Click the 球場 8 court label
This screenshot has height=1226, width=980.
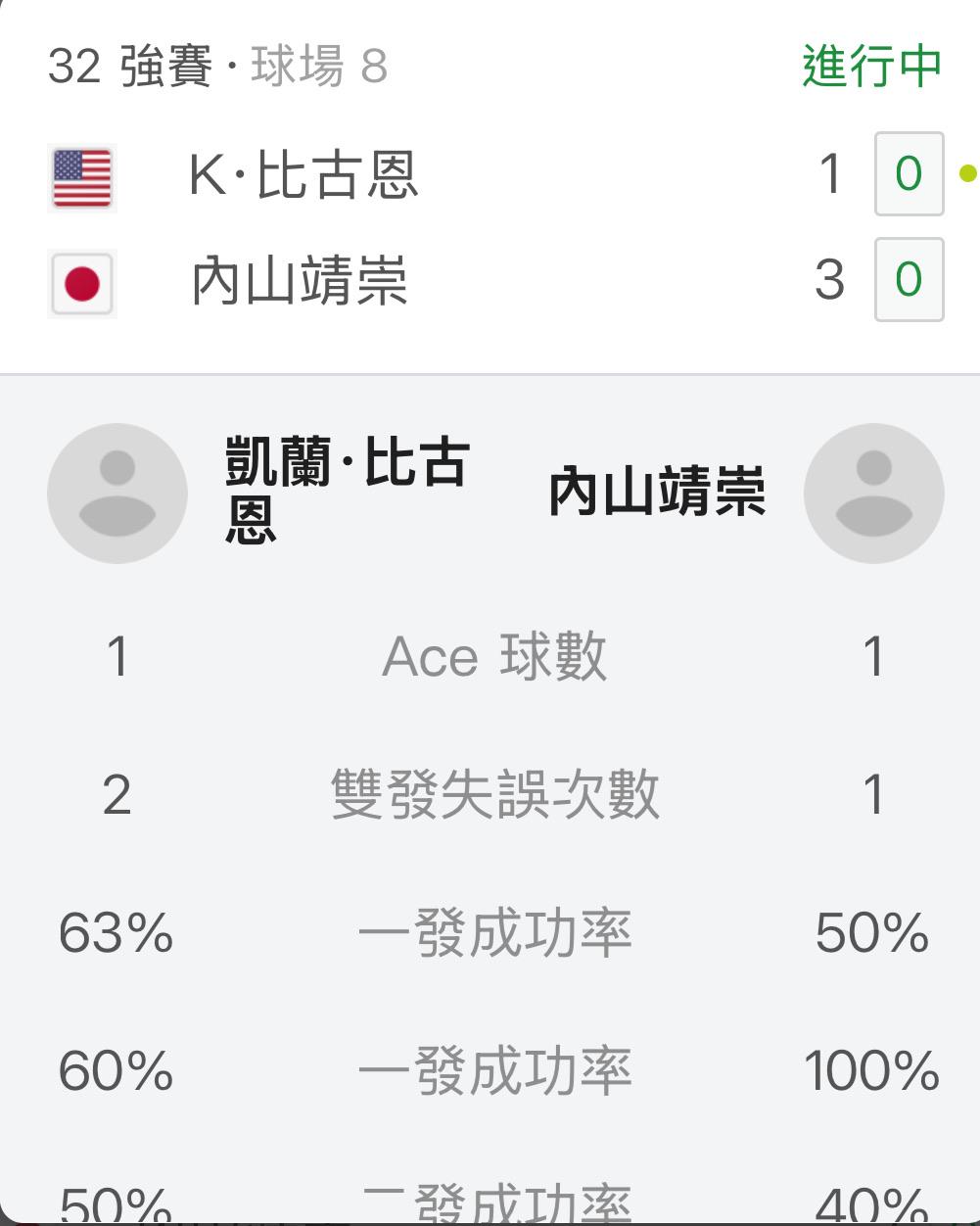tap(319, 68)
